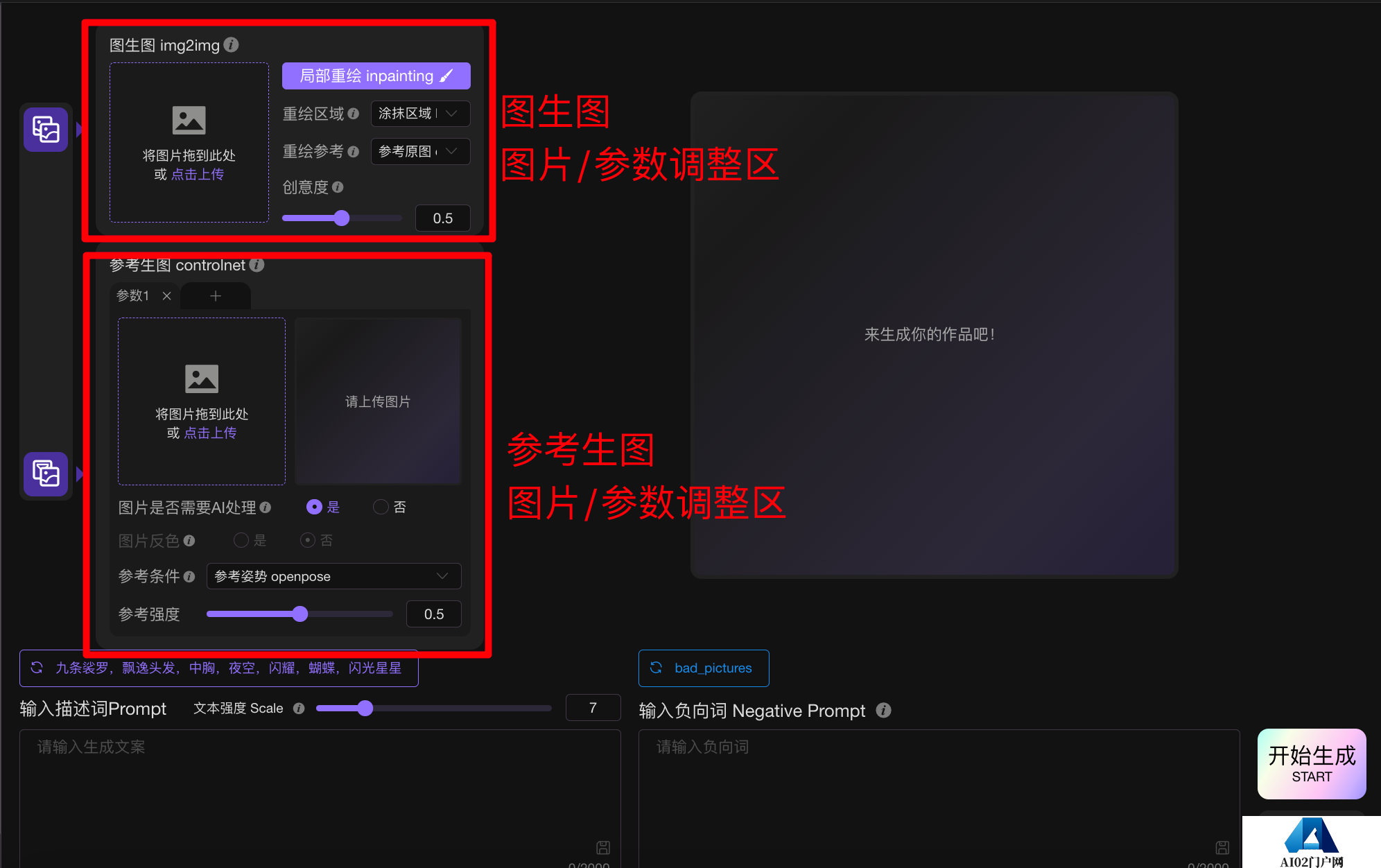Viewport: 1381px width, 868px height.
Task: Click the 请输入生成文案 prompt text area
Action: 320,797
